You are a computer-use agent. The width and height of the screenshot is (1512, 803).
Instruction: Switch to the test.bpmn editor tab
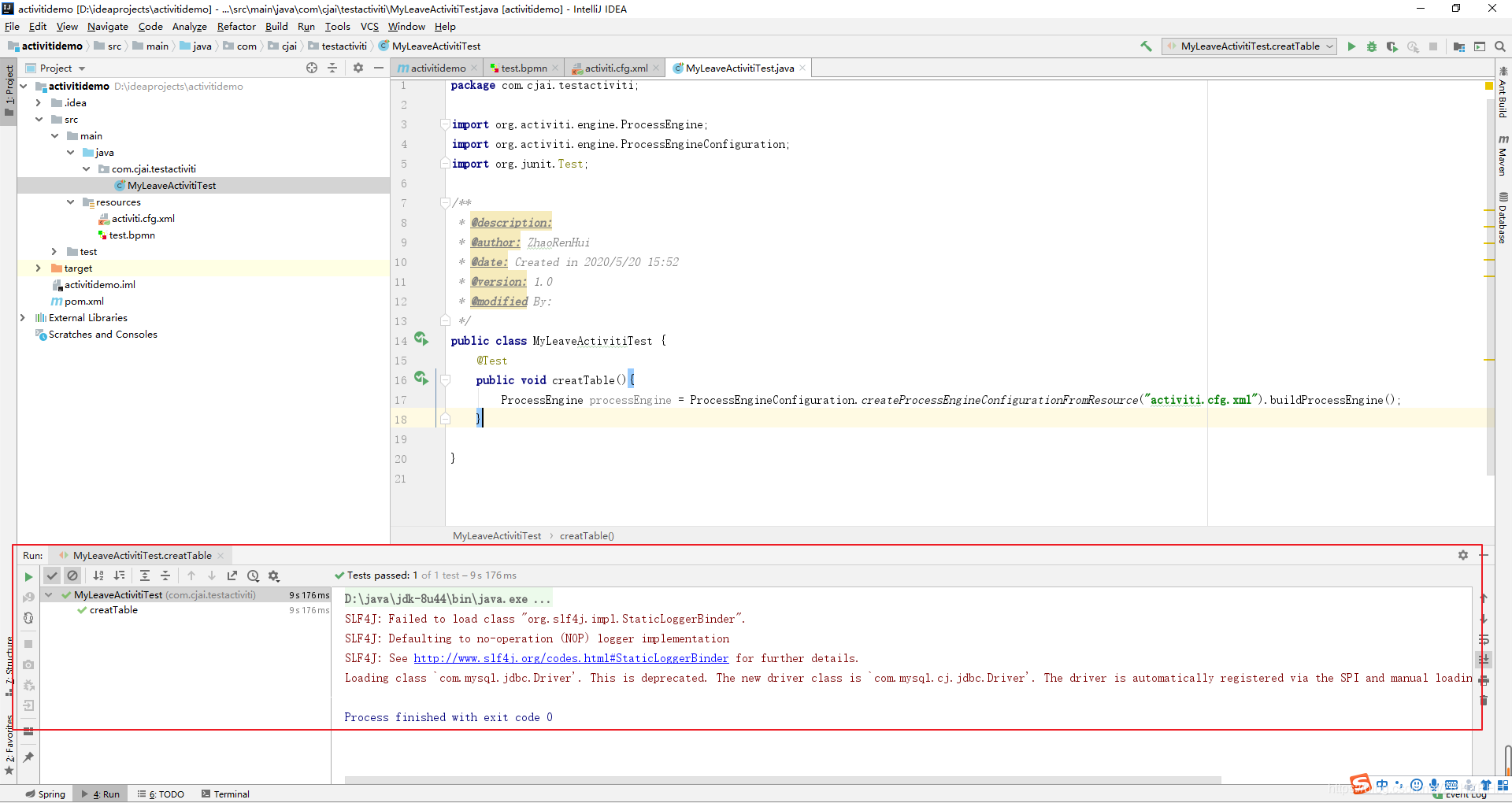(x=523, y=68)
